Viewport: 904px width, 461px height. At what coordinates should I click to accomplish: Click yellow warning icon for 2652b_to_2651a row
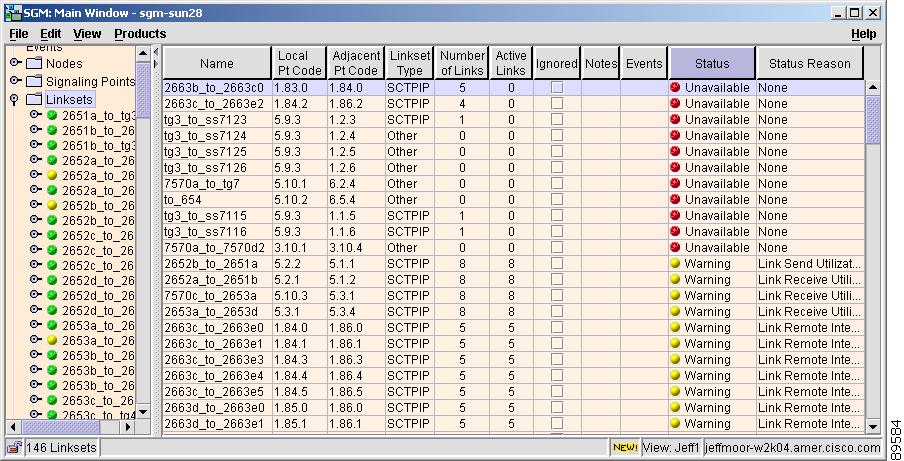(676, 264)
